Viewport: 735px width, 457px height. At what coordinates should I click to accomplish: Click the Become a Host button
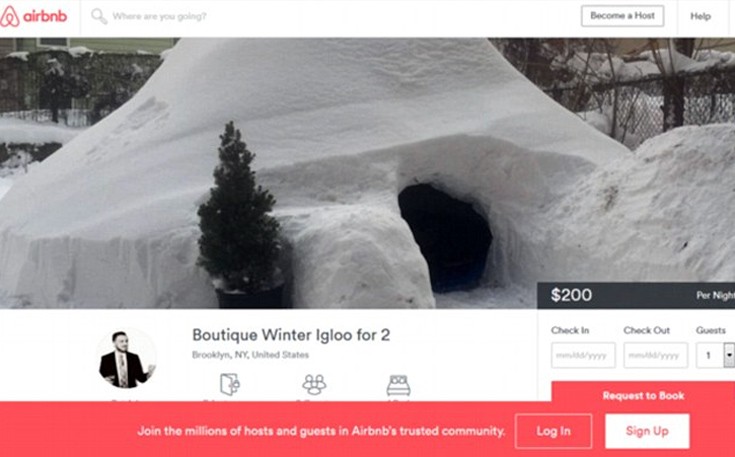pos(622,16)
